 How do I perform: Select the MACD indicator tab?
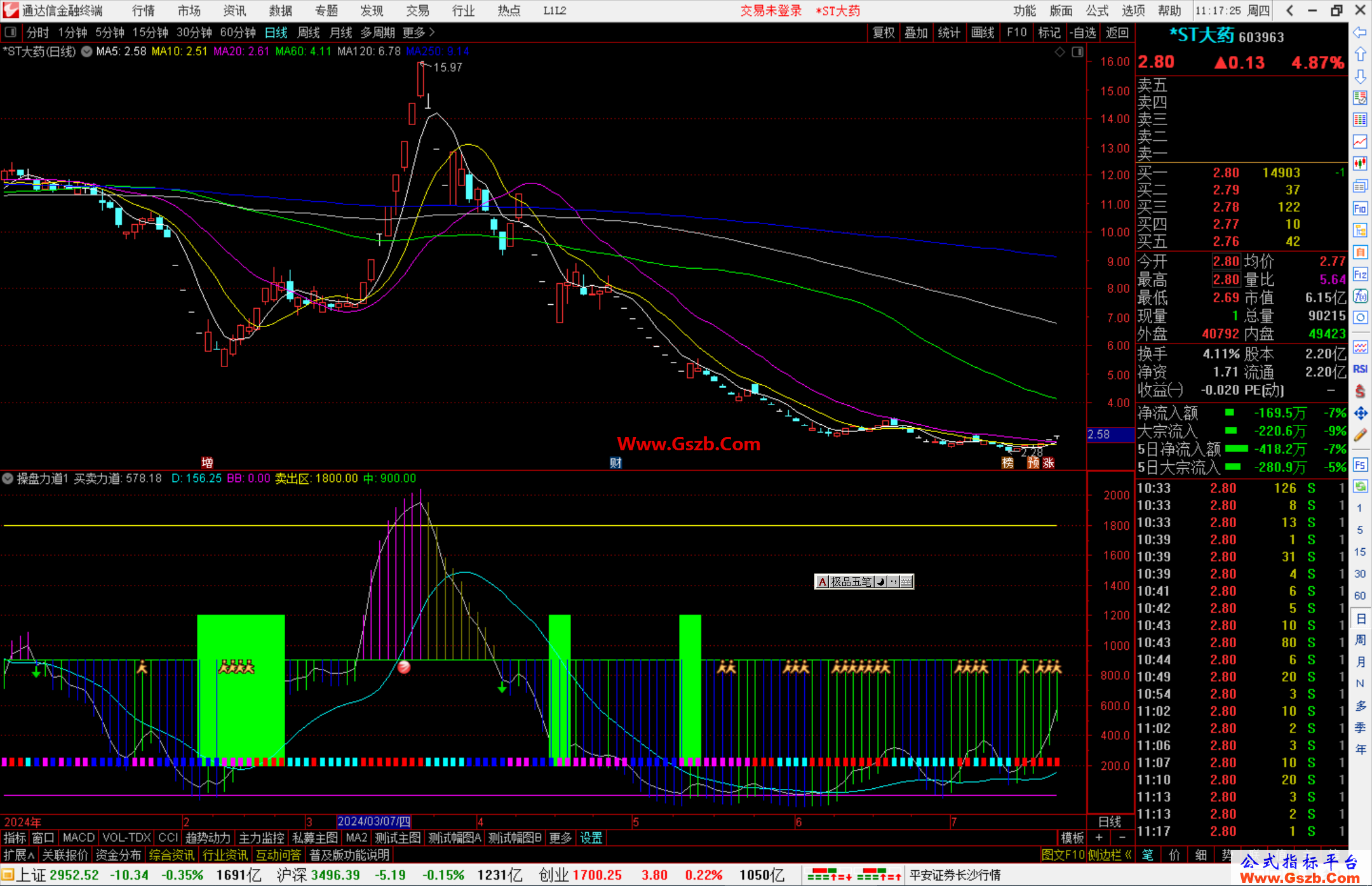pos(79,838)
